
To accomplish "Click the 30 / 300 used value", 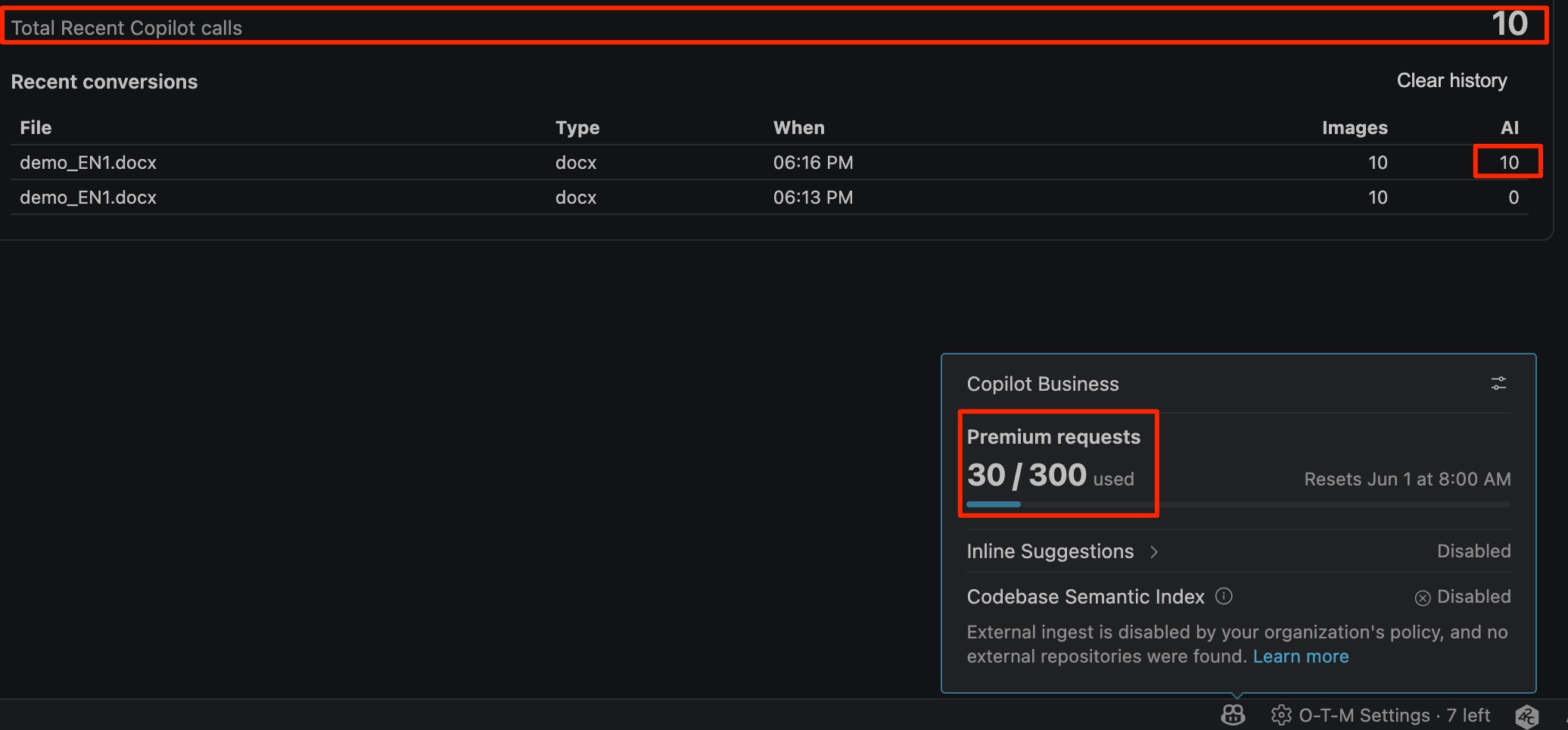I will 1050,476.
